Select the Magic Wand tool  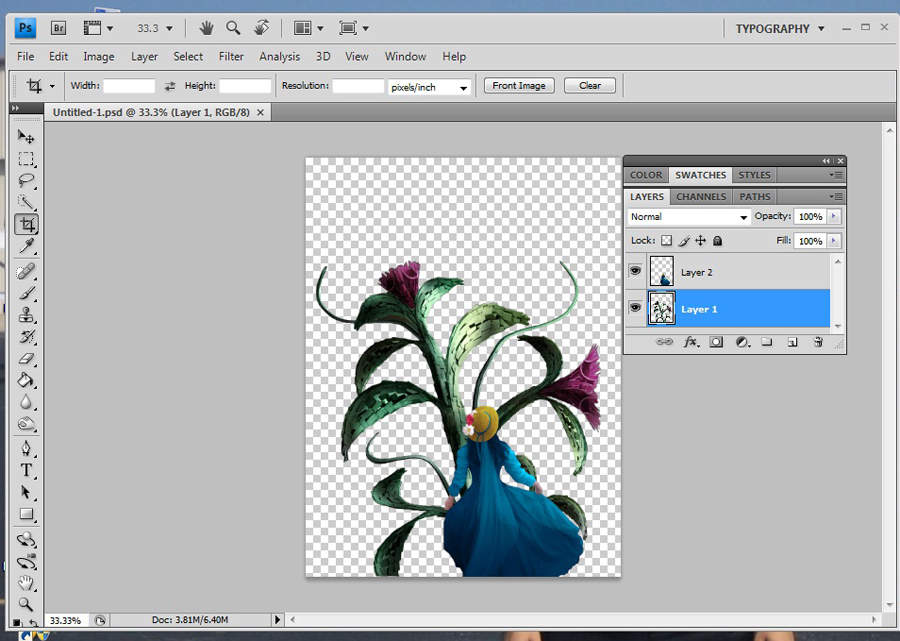[26, 202]
